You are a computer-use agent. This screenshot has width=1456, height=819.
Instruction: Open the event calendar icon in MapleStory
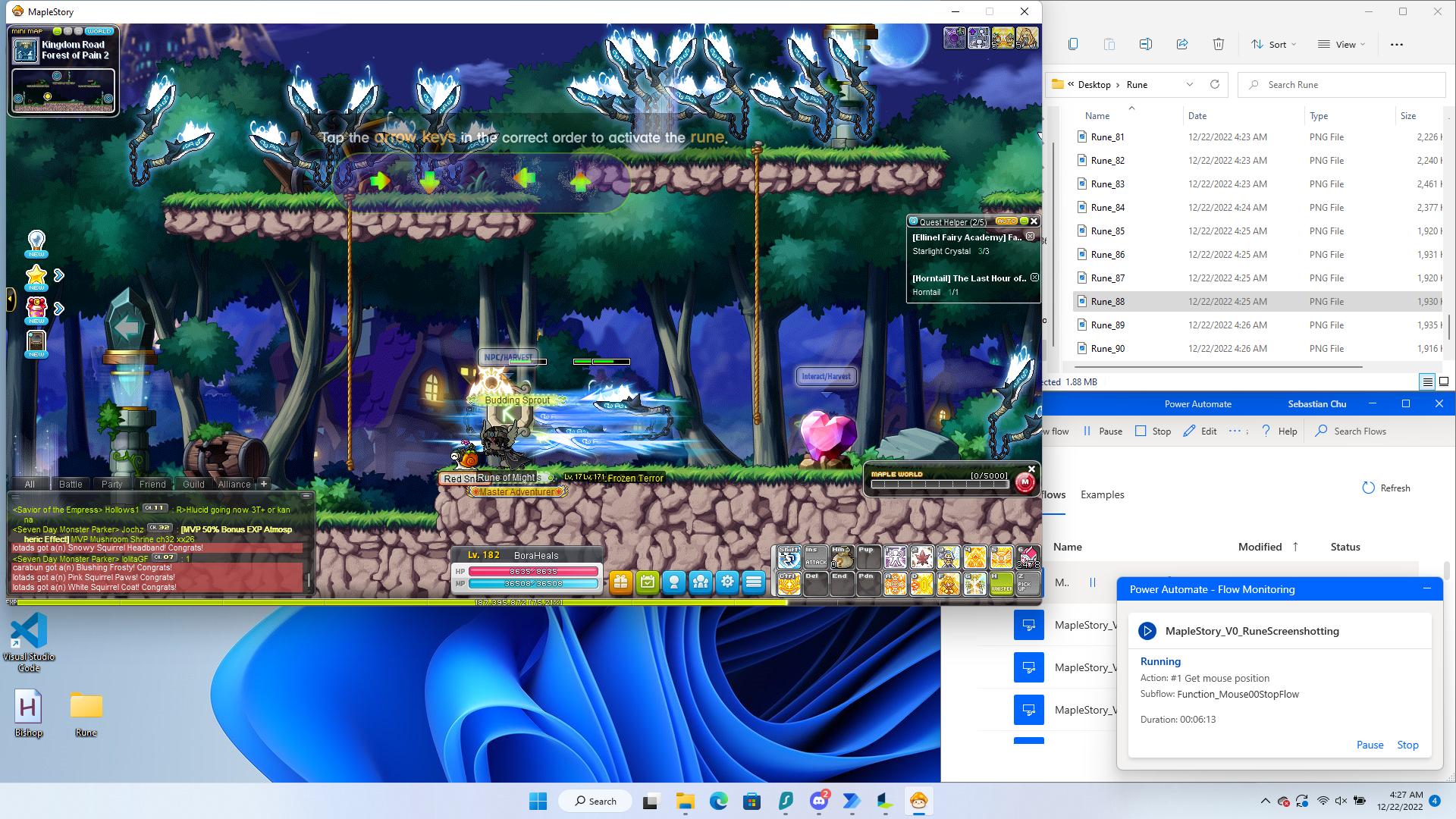pyautogui.click(x=647, y=582)
